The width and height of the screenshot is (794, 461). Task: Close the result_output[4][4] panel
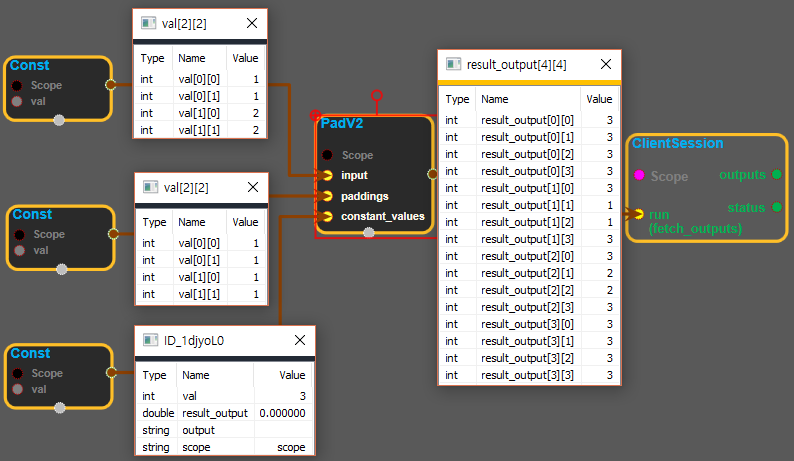click(604, 65)
